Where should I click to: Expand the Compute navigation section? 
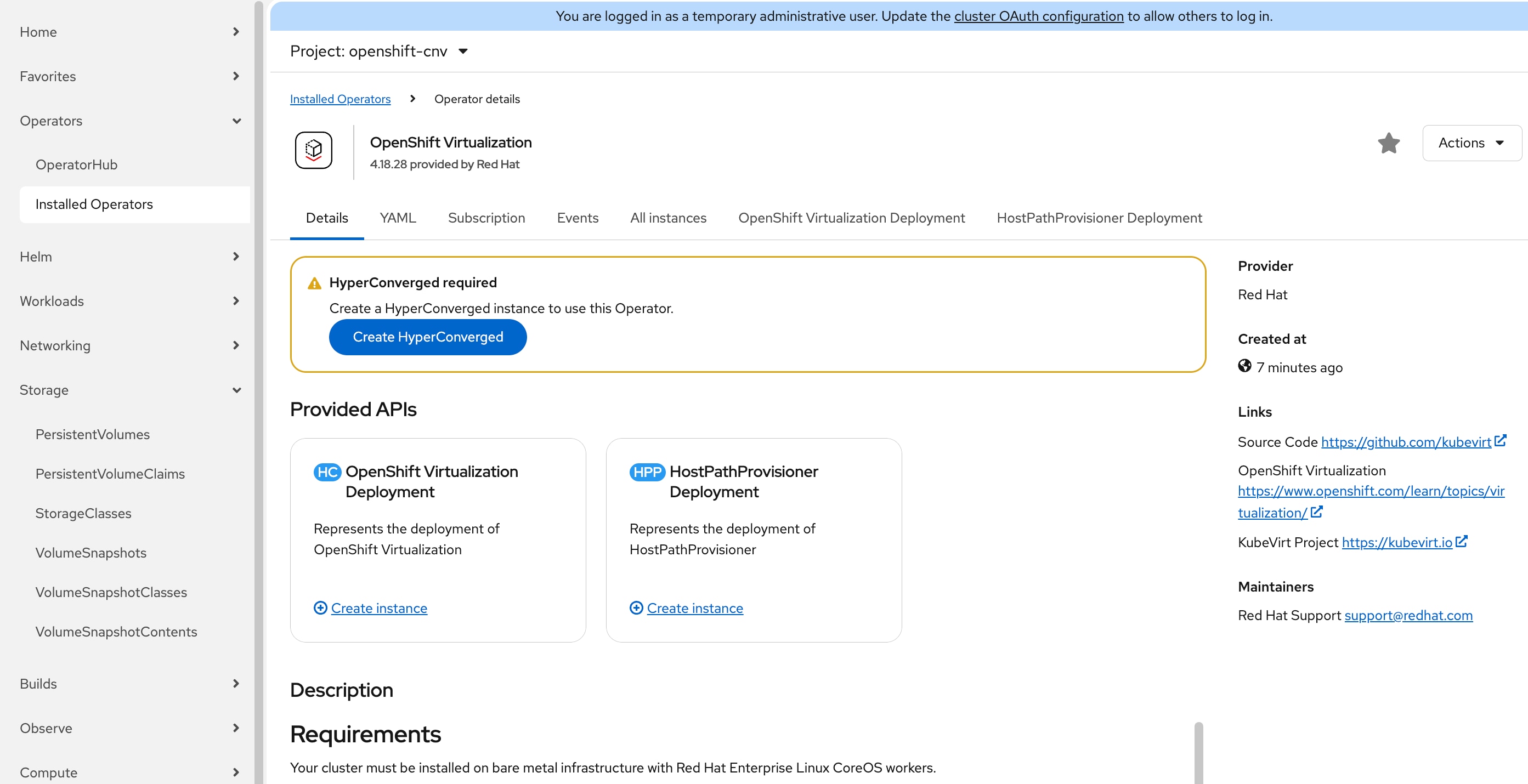tap(131, 772)
